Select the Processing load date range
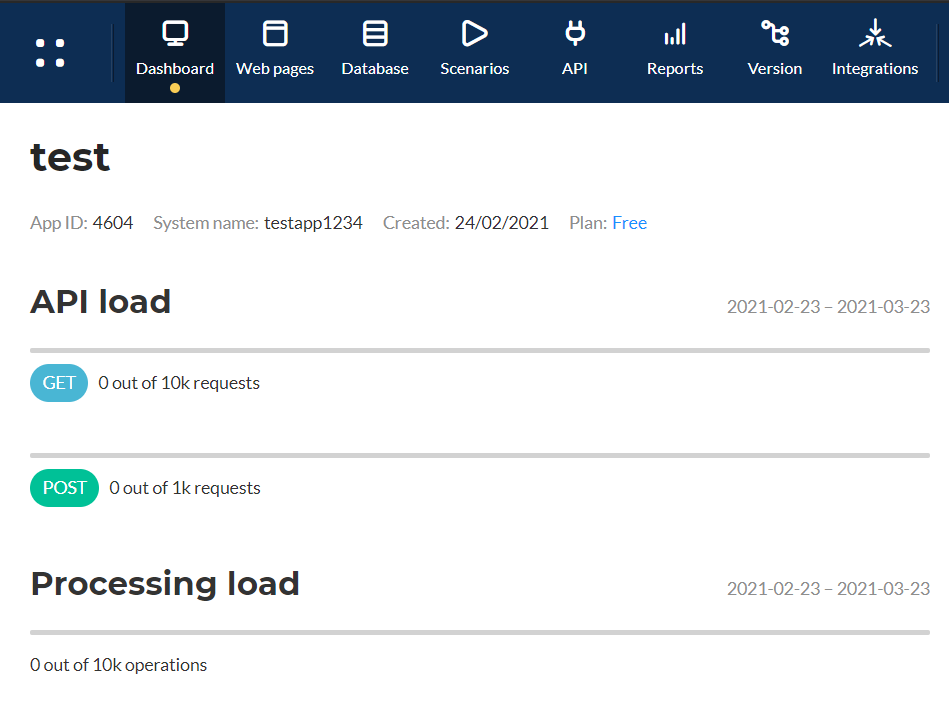Image resolution: width=949 pixels, height=701 pixels. [x=828, y=589]
